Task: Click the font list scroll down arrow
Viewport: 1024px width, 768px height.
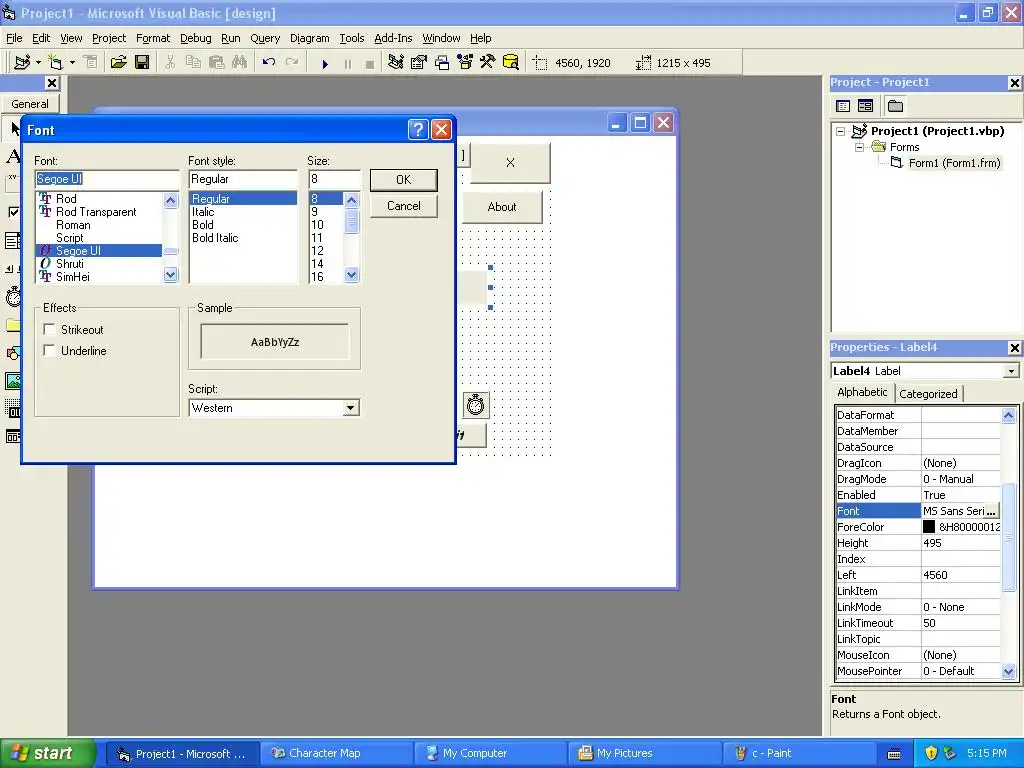Action: coord(170,275)
